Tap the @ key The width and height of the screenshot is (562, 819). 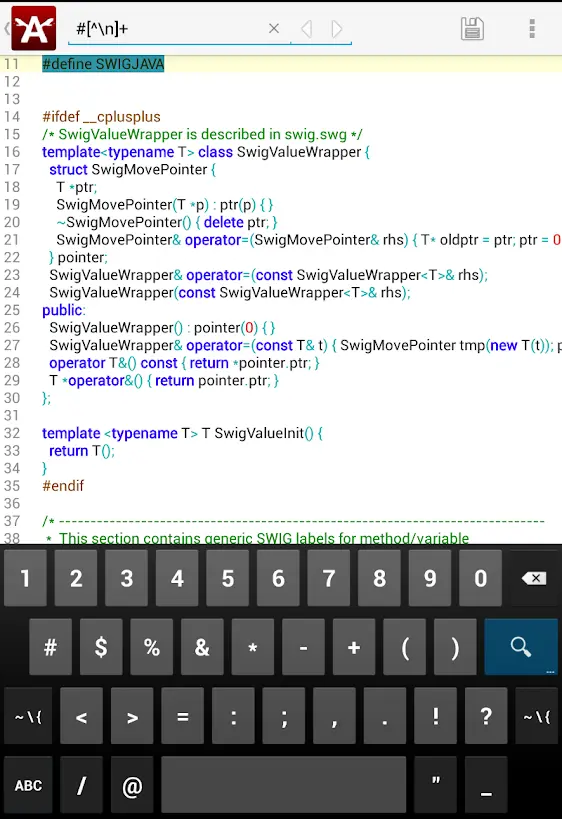pyautogui.click(x=132, y=785)
